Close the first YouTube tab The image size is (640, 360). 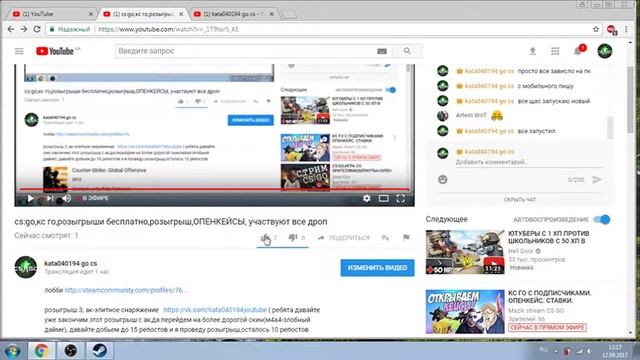coord(91,14)
